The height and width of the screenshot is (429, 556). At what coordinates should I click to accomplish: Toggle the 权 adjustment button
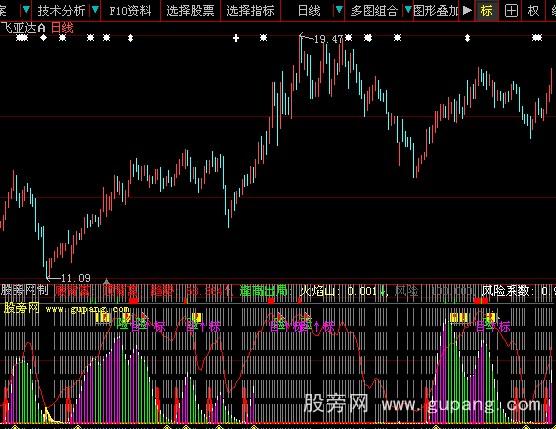[x=533, y=11]
